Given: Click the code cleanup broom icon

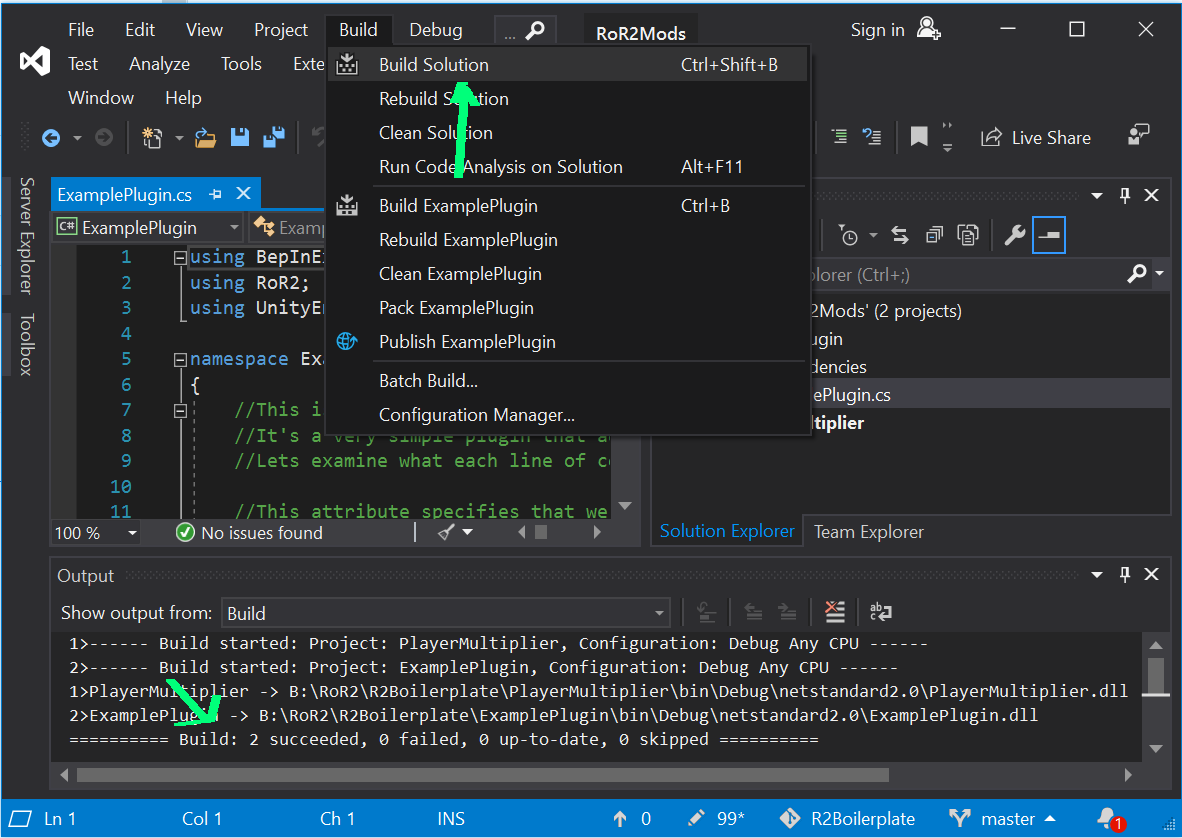Looking at the screenshot, I should click(x=446, y=533).
